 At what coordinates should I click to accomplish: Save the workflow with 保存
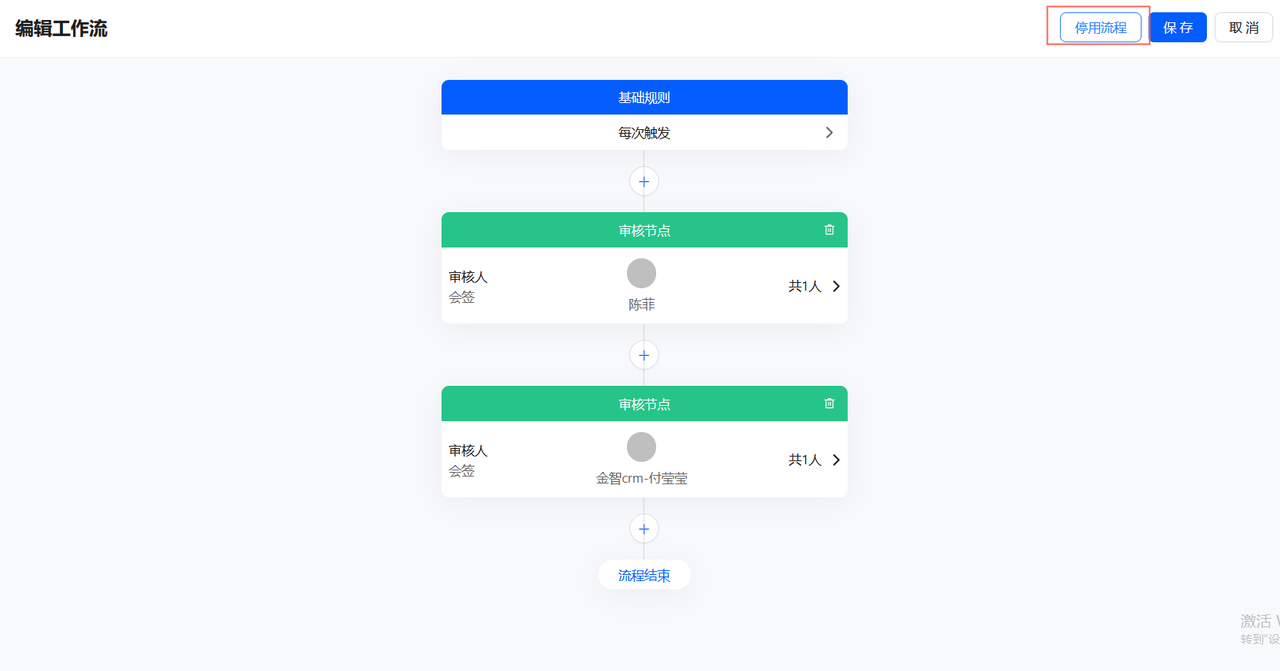[x=1178, y=27]
